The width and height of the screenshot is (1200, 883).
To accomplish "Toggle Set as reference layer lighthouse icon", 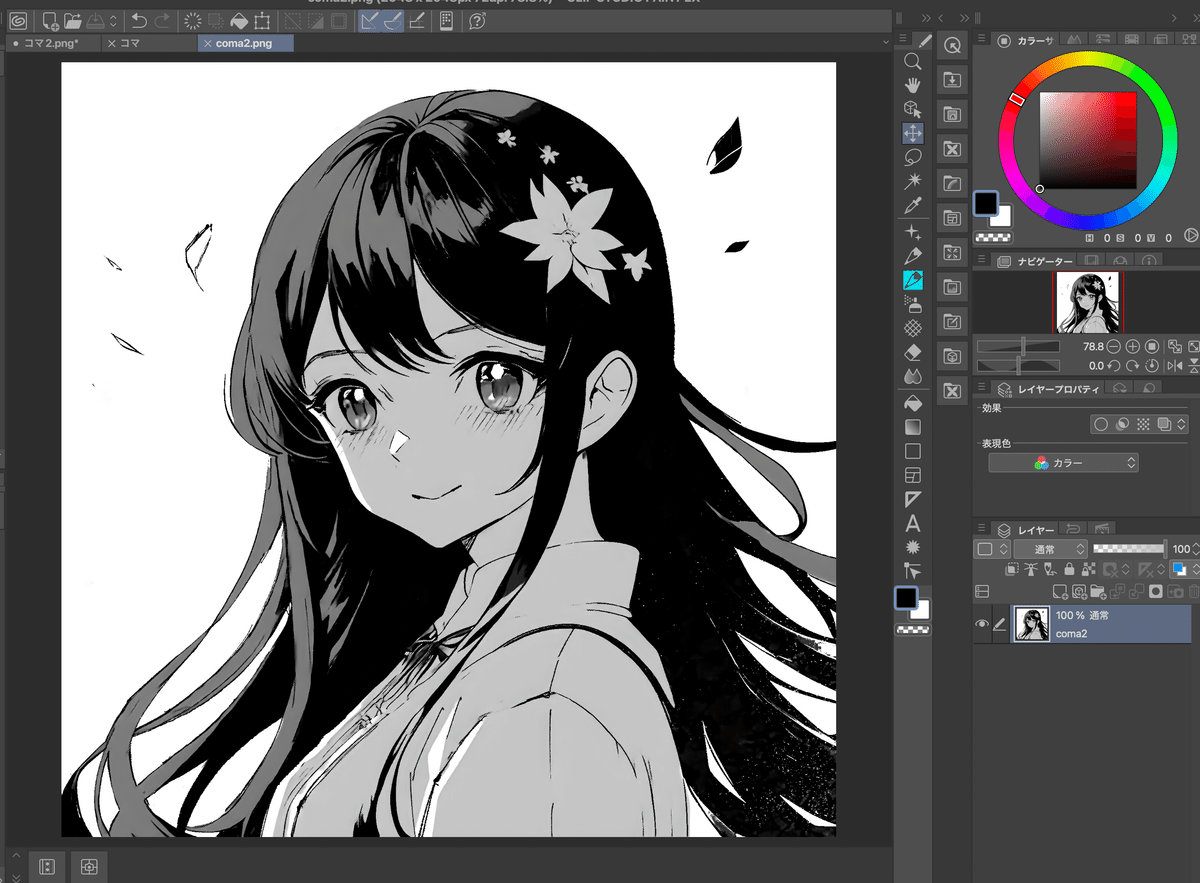I will 1031,570.
